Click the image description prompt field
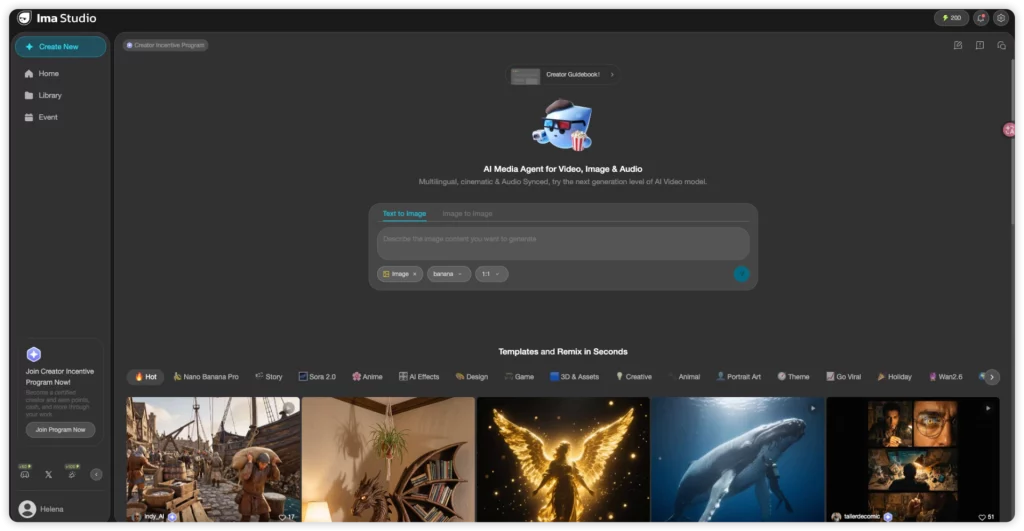Viewport: 1024px width, 531px height. tap(562, 240)
